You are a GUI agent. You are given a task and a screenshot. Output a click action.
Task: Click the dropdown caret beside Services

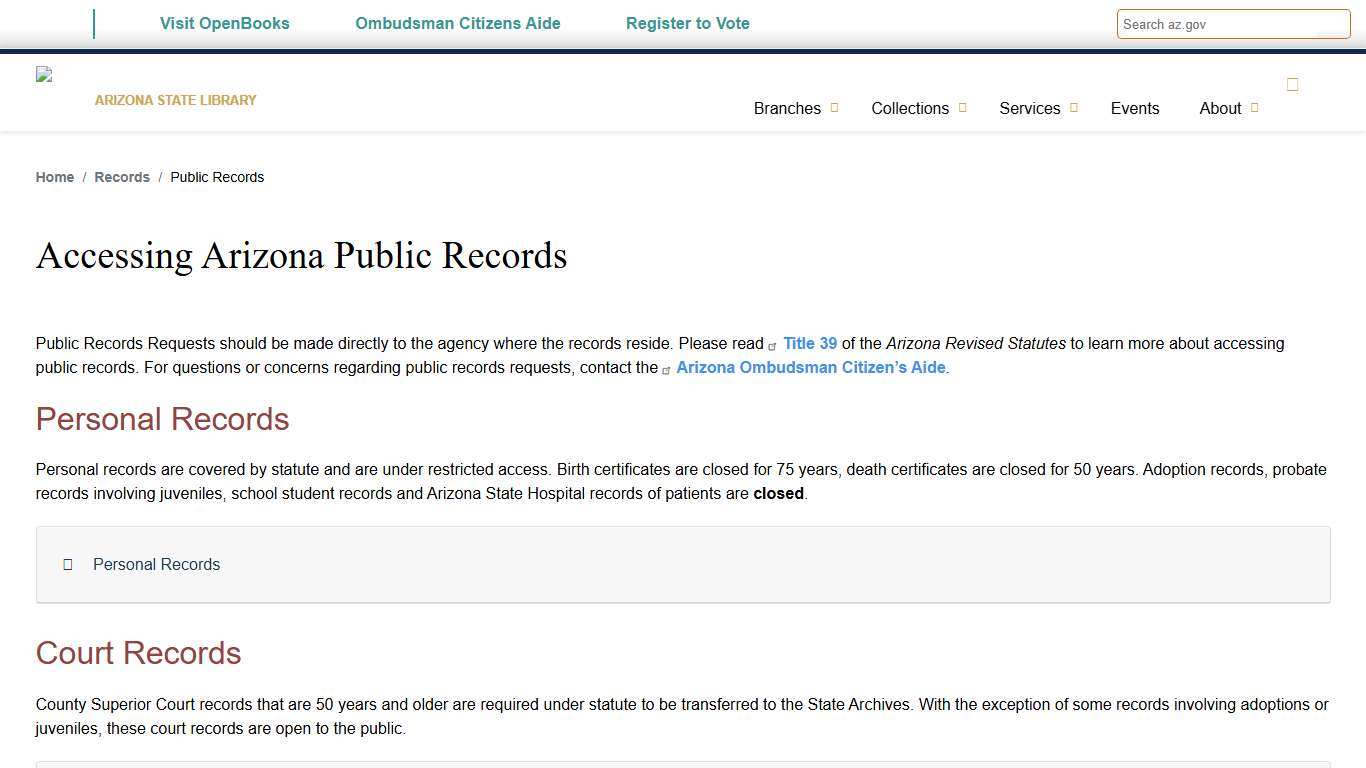(x=1074, y=107)
